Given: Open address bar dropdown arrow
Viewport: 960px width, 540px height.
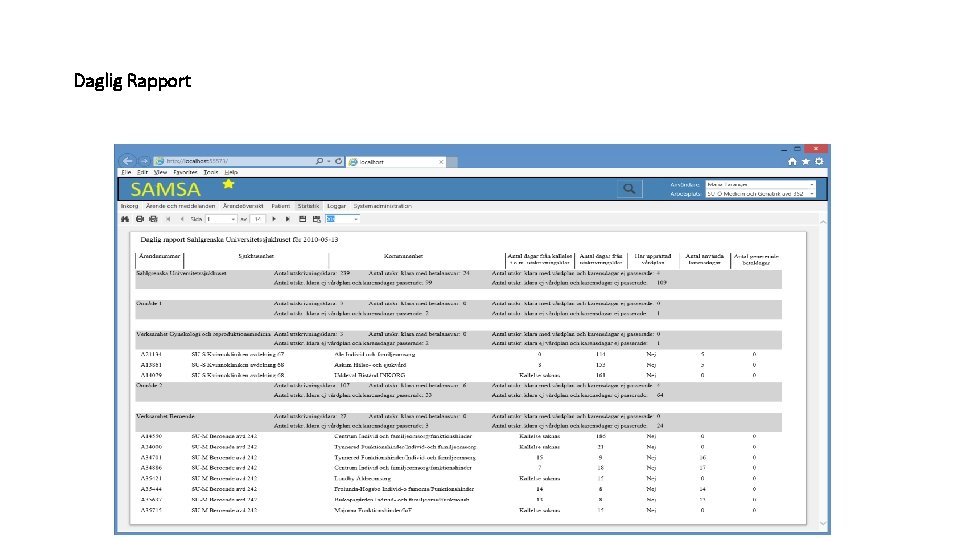Looking at the screenshot, I should (329, 161).
